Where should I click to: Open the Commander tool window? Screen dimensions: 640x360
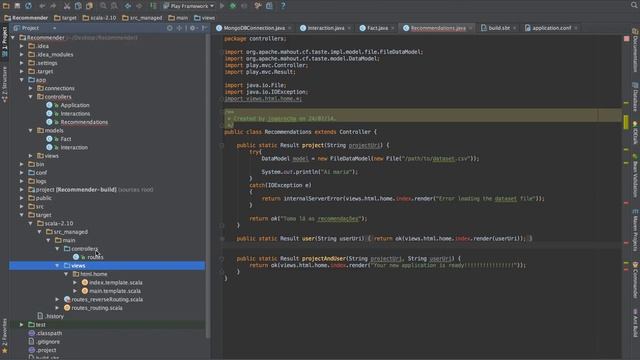[635, 280]
